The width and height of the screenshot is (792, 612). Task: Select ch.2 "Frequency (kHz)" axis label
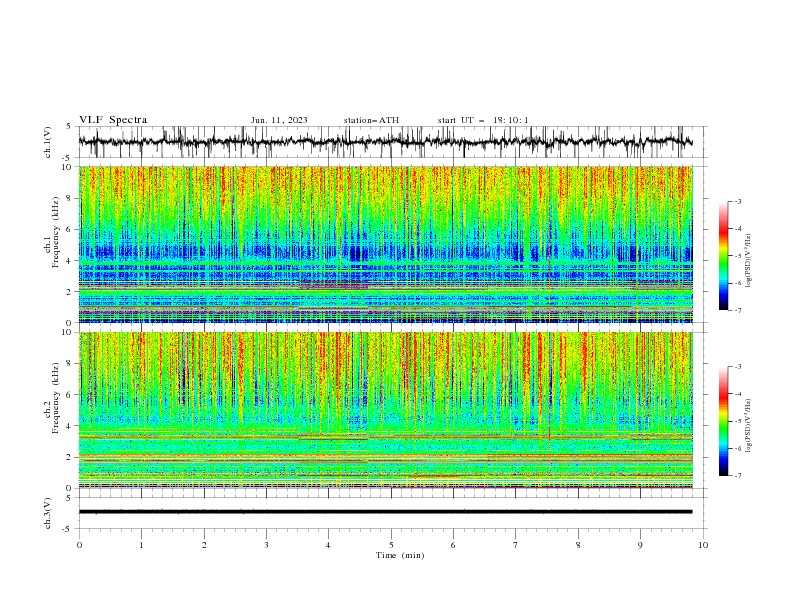(x=56, y=398)
